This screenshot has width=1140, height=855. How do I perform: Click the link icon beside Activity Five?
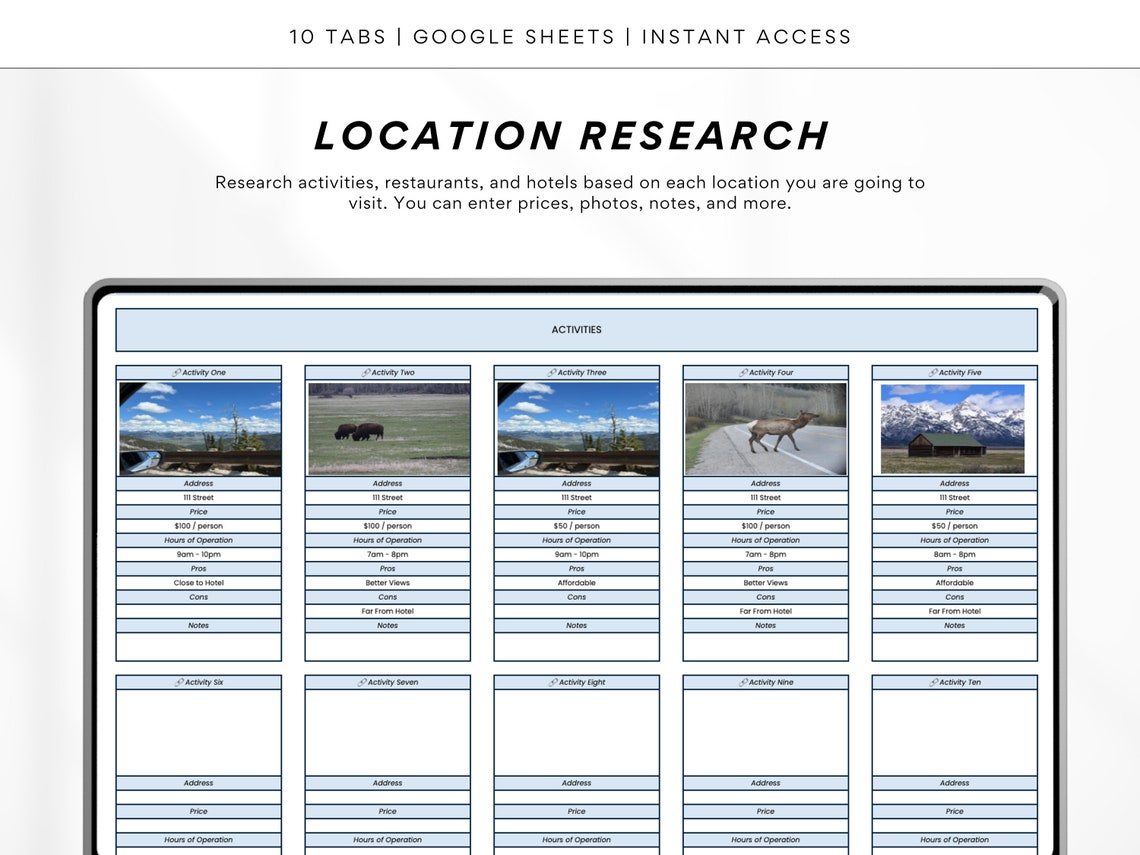click(931, 371)
